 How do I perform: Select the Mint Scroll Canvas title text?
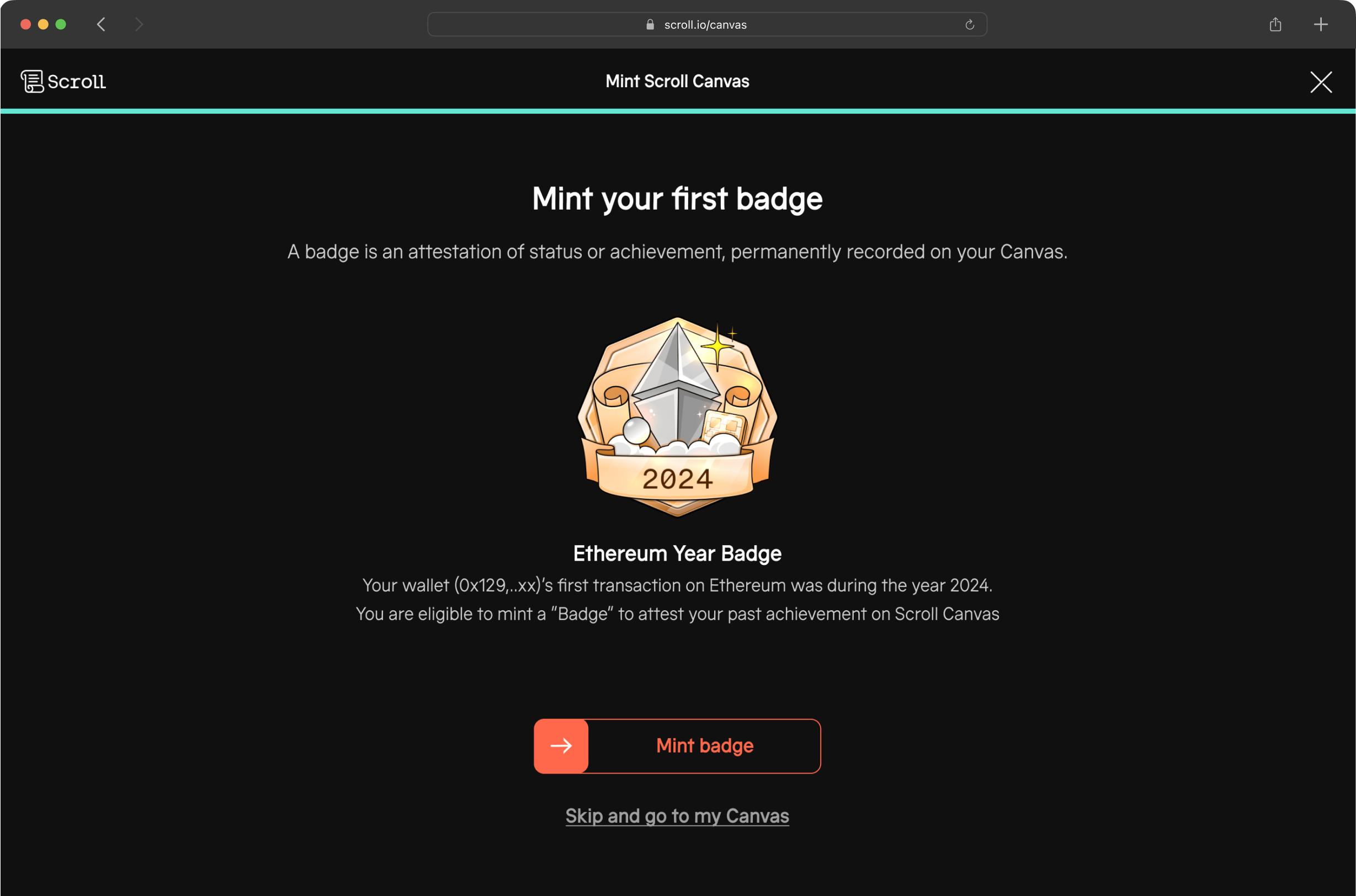[x=677, y=82]
